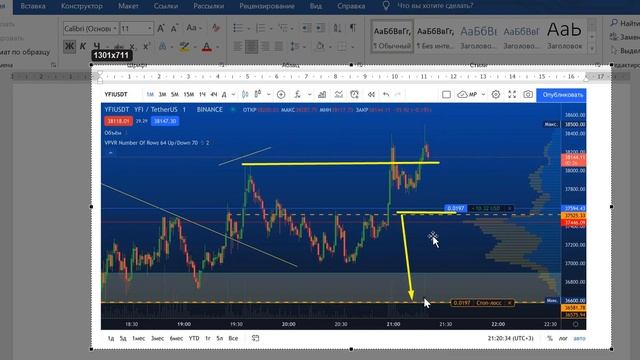
Task: Open the Справка ribbon tab
Action: pyautogui.click(x=351, y=6)
